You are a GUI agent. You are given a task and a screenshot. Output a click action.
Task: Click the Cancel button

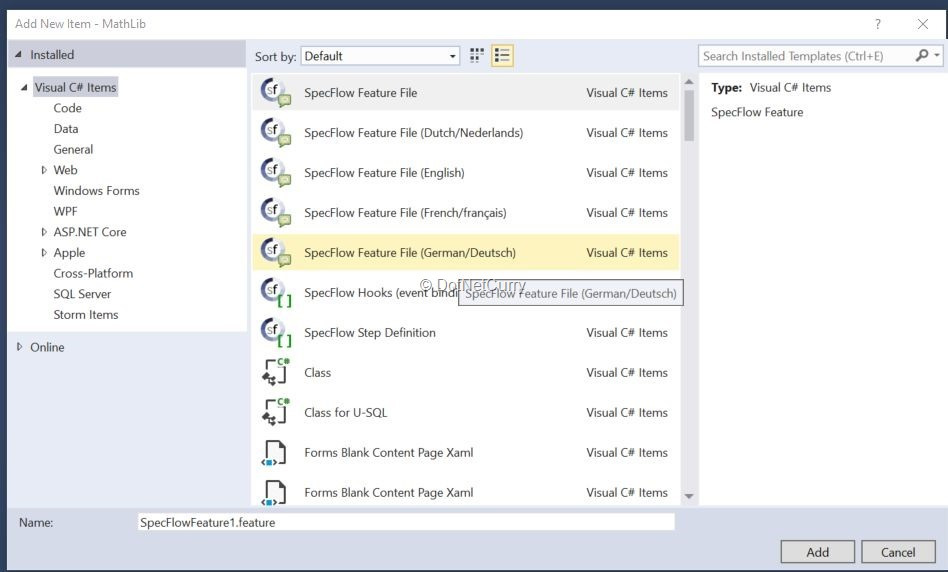coord(898,551)
